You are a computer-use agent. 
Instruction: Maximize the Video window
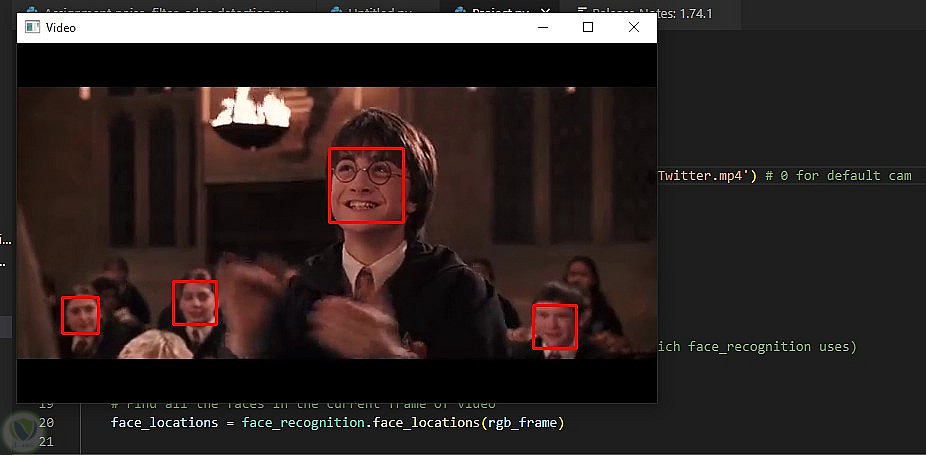588,27
